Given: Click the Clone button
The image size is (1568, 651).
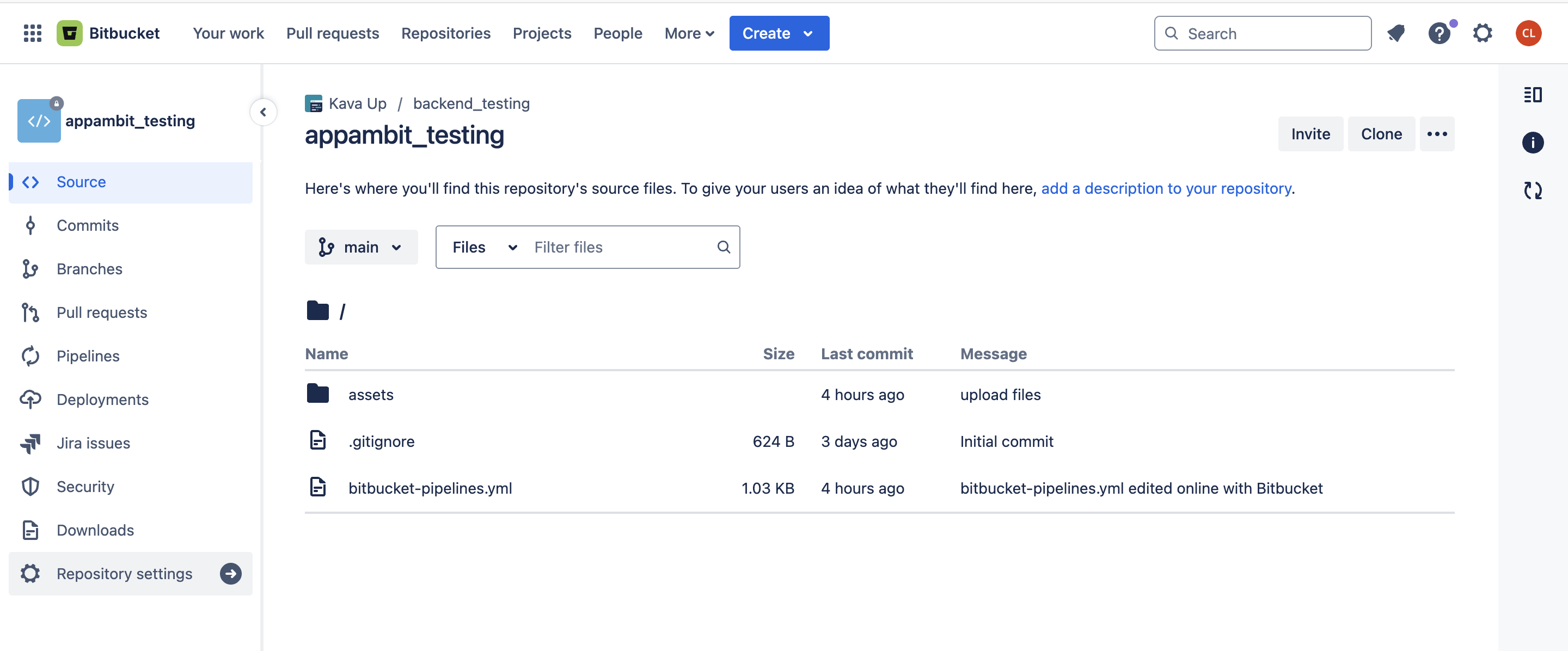Looking at the screenshot, I should click(x=1381, y=134).
